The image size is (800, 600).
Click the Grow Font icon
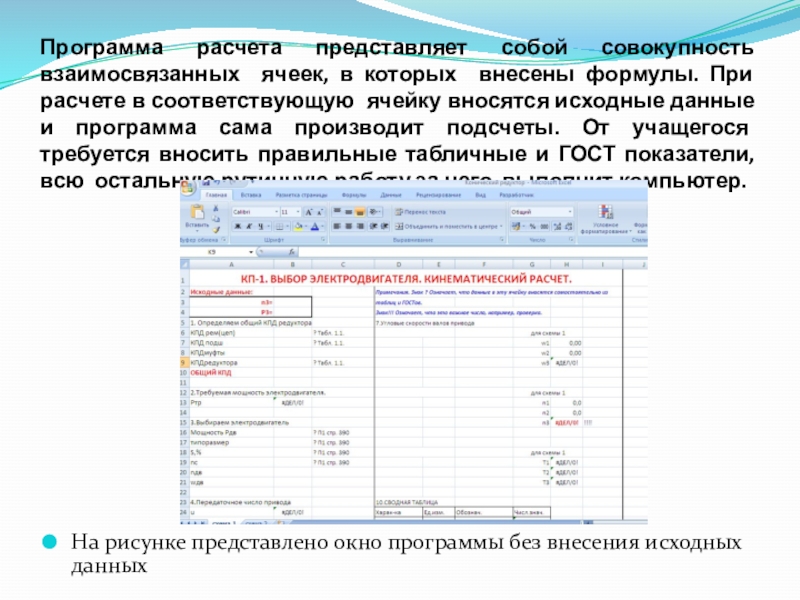(309, 212)
